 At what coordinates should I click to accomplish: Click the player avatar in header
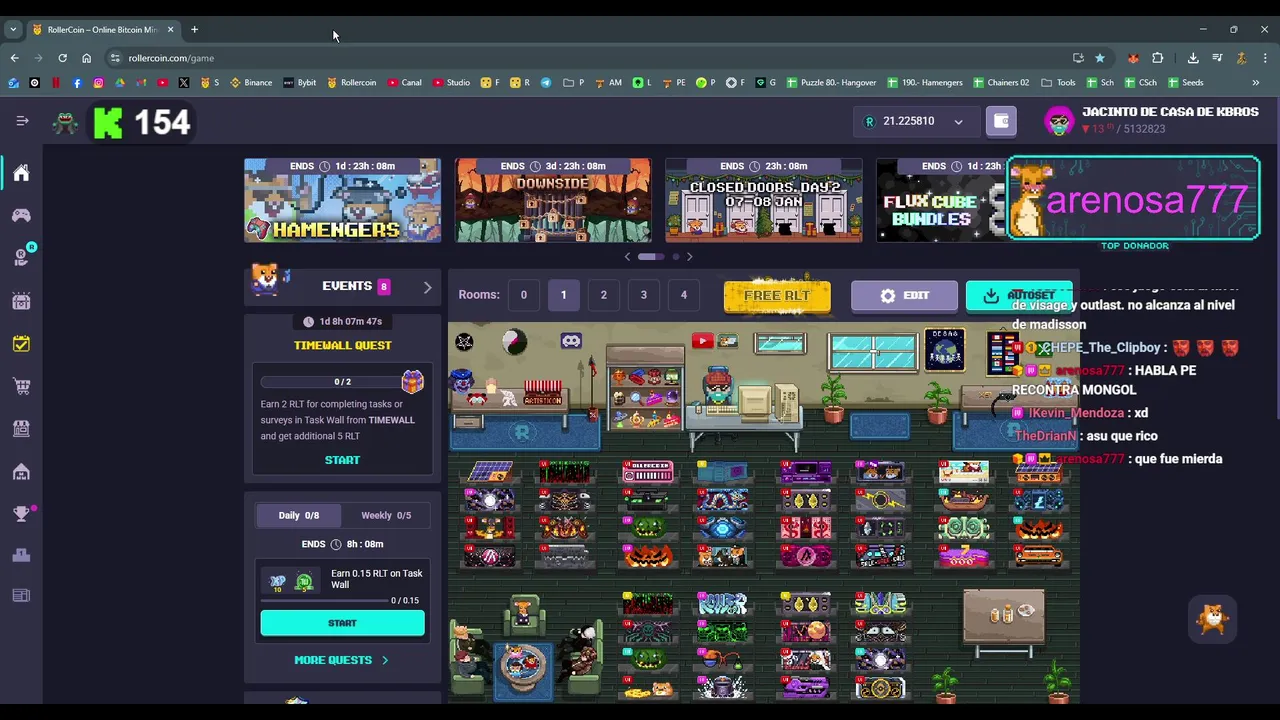click(1058, 121)
